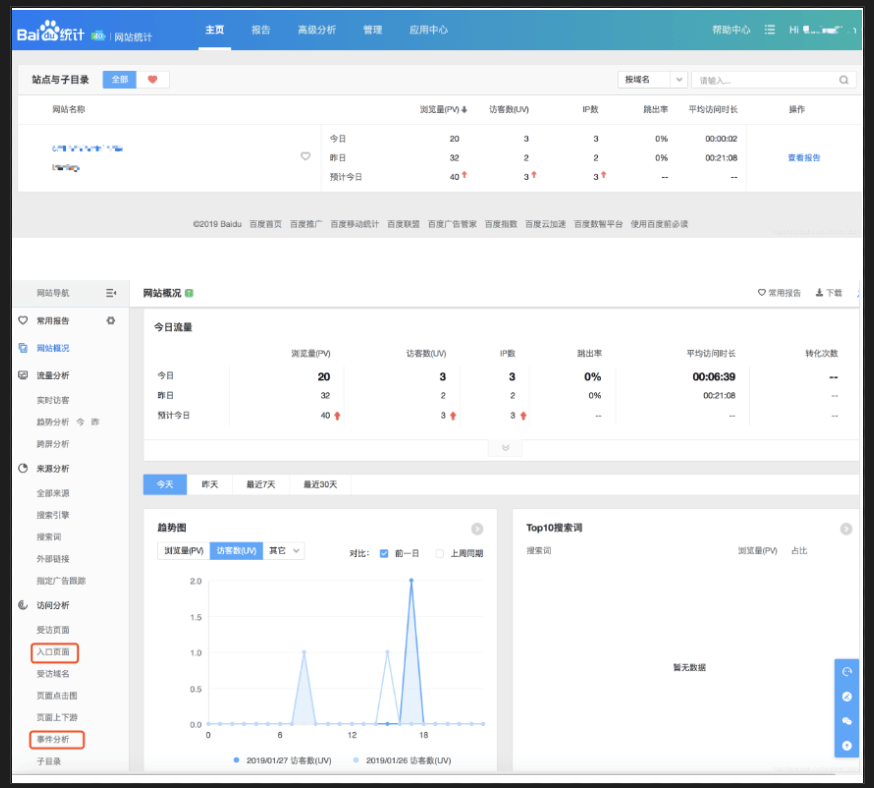Check the 上周同期 comparison checkbox
Viewport: 874px width, 788px height.
coord(440,553)
